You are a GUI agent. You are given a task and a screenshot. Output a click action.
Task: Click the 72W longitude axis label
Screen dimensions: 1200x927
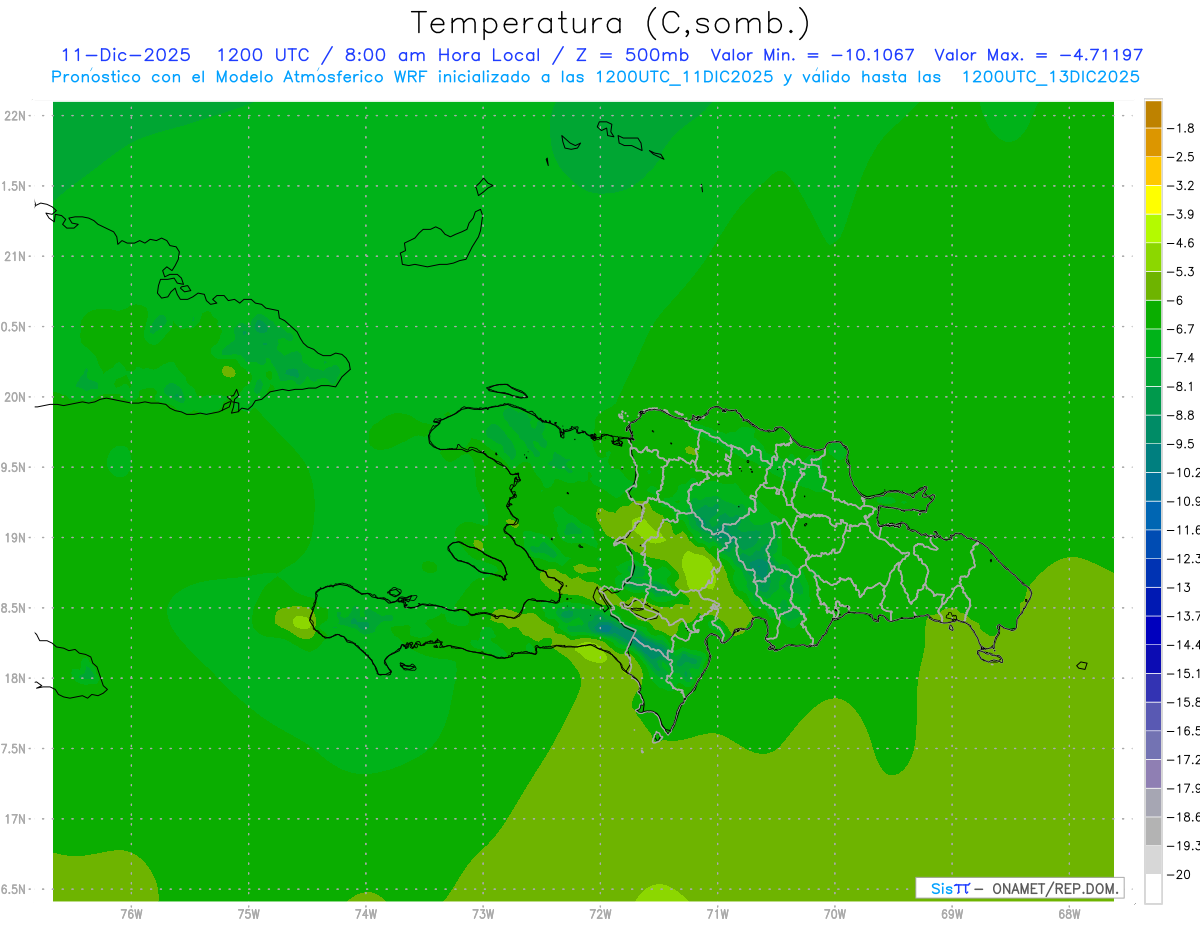coord(600,914)
